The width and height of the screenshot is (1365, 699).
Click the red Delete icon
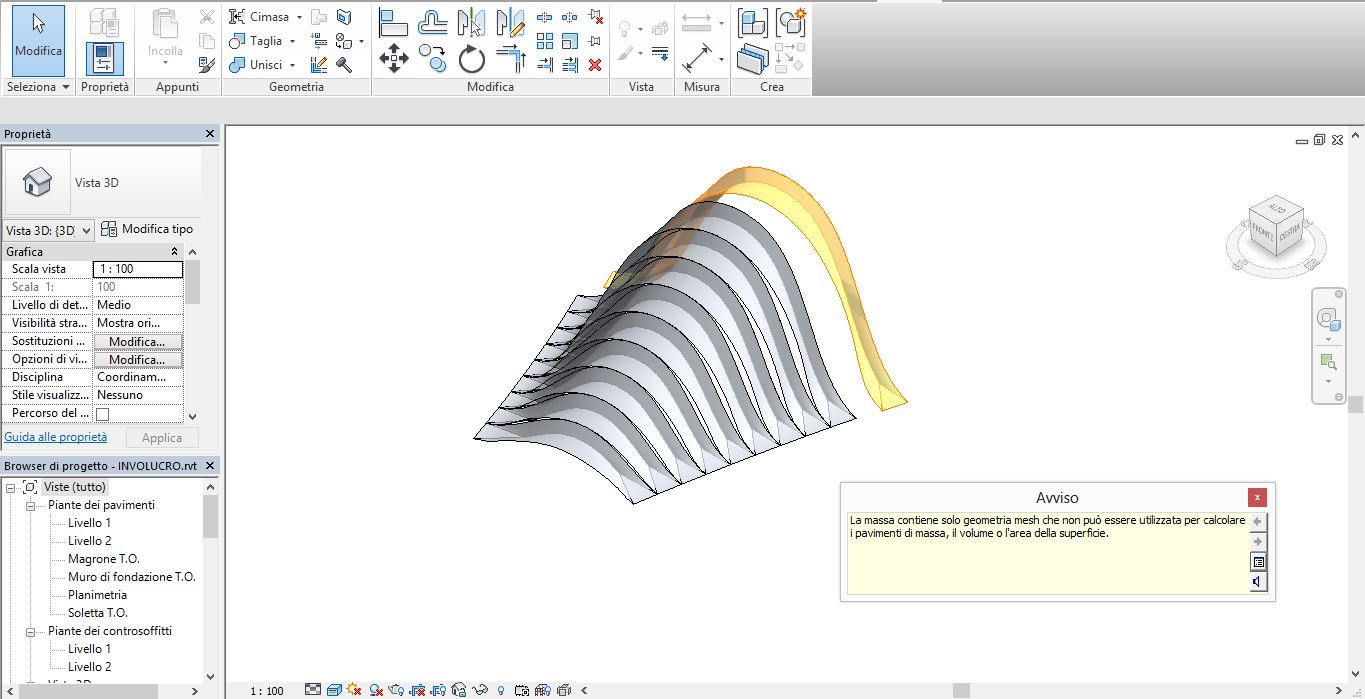(595, 65)
